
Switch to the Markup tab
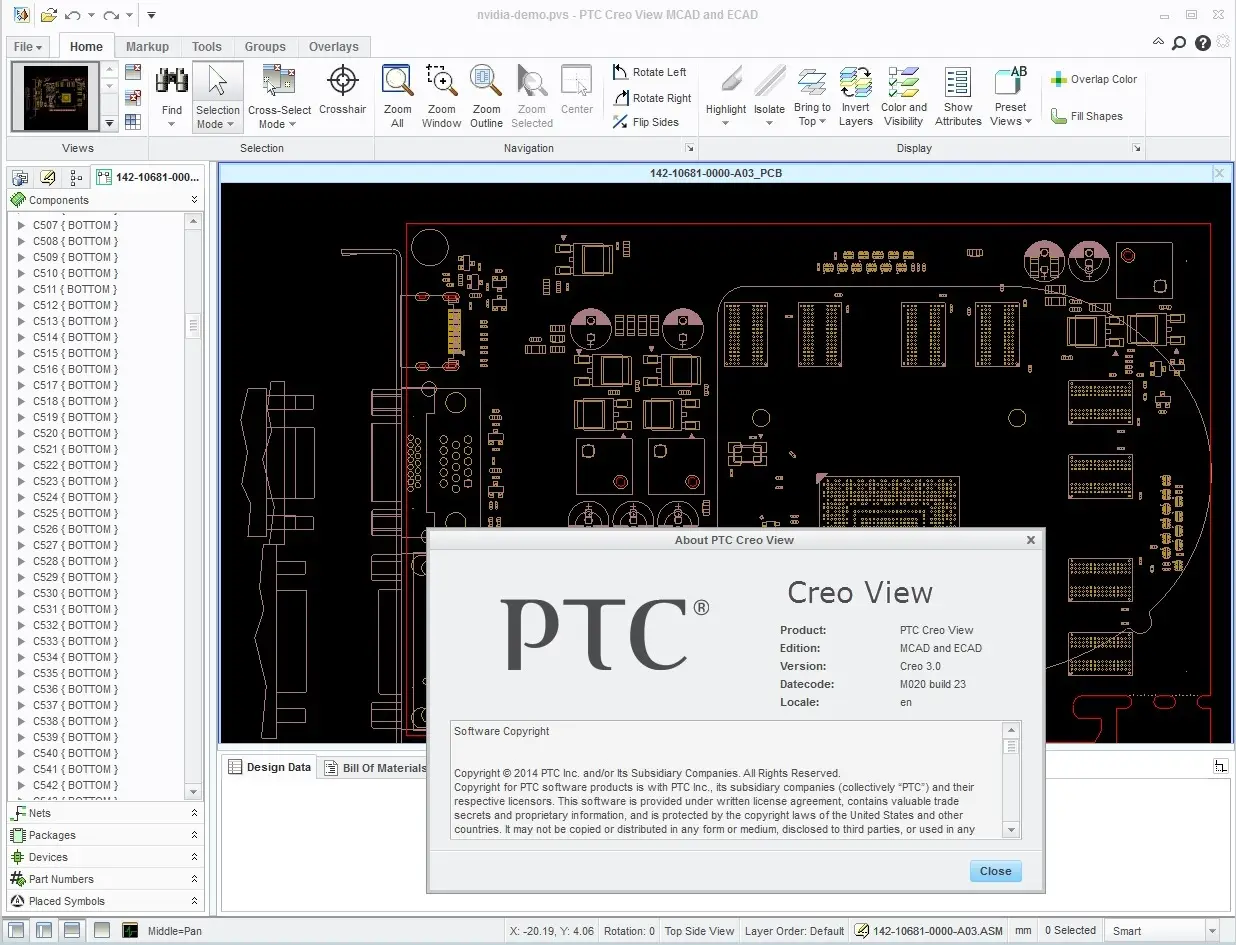click(147, 47)
